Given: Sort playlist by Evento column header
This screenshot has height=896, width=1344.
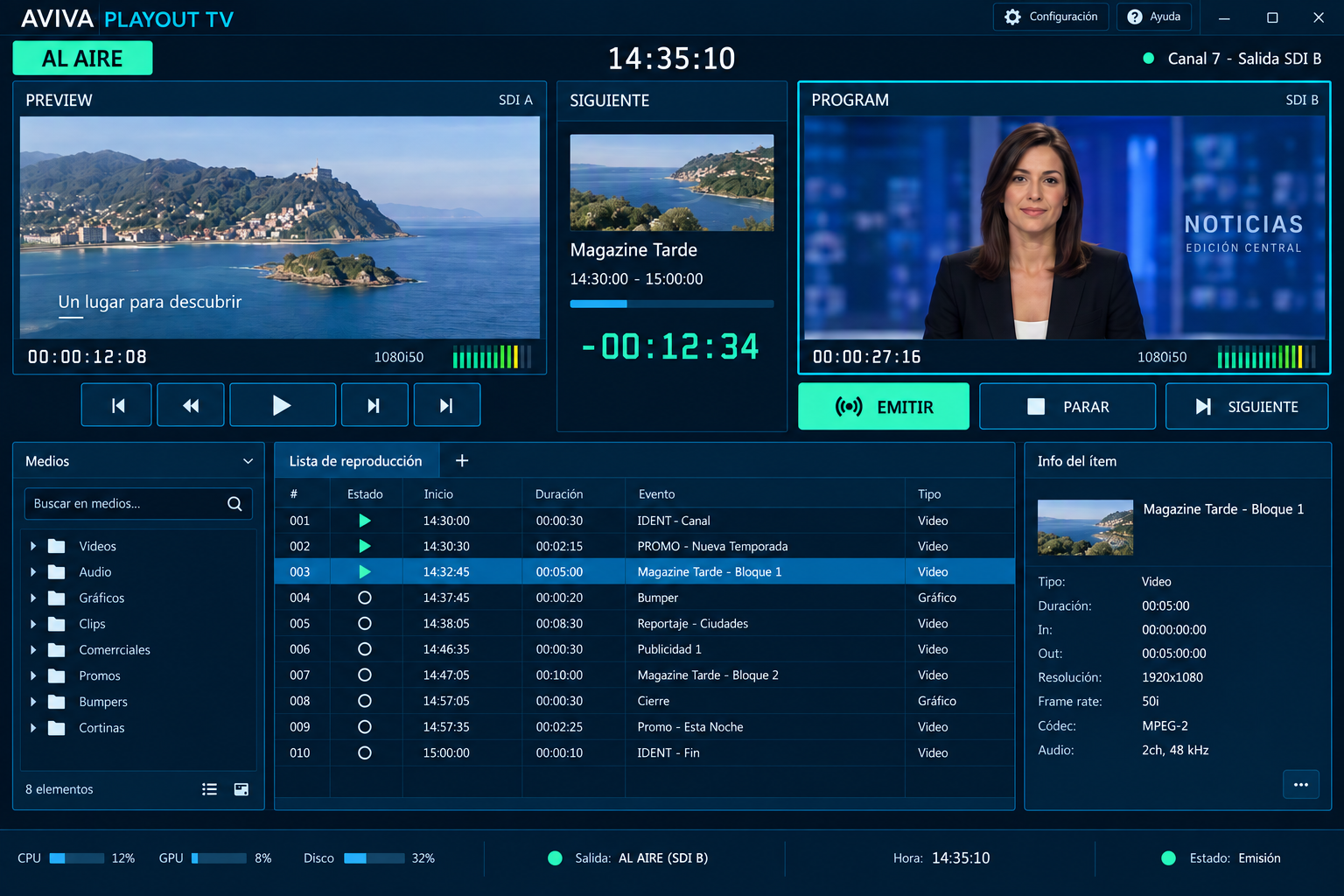Looking at the screenshot, I should coord(656,494).
